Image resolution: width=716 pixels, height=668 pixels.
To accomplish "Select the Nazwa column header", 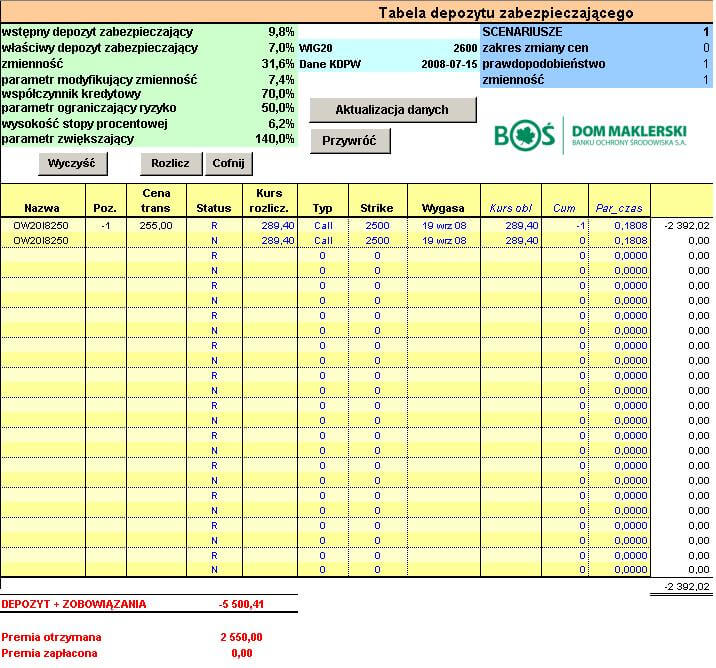I will 42,208.
